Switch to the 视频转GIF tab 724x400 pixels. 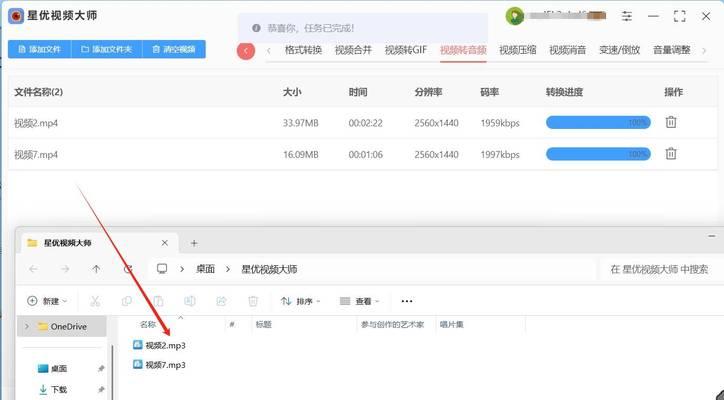(x=406, y=50)
